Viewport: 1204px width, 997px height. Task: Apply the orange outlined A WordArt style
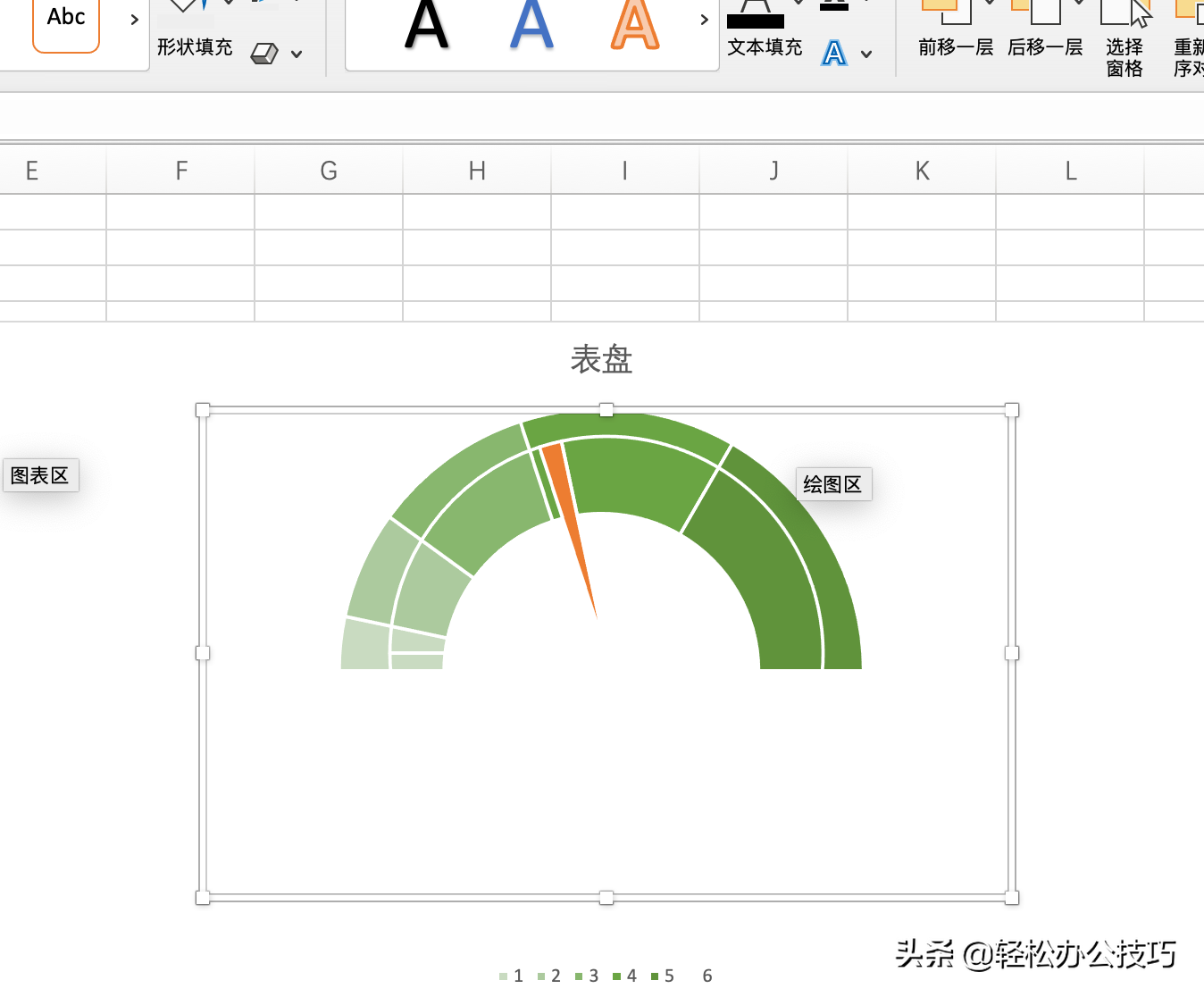coord(635,24)
